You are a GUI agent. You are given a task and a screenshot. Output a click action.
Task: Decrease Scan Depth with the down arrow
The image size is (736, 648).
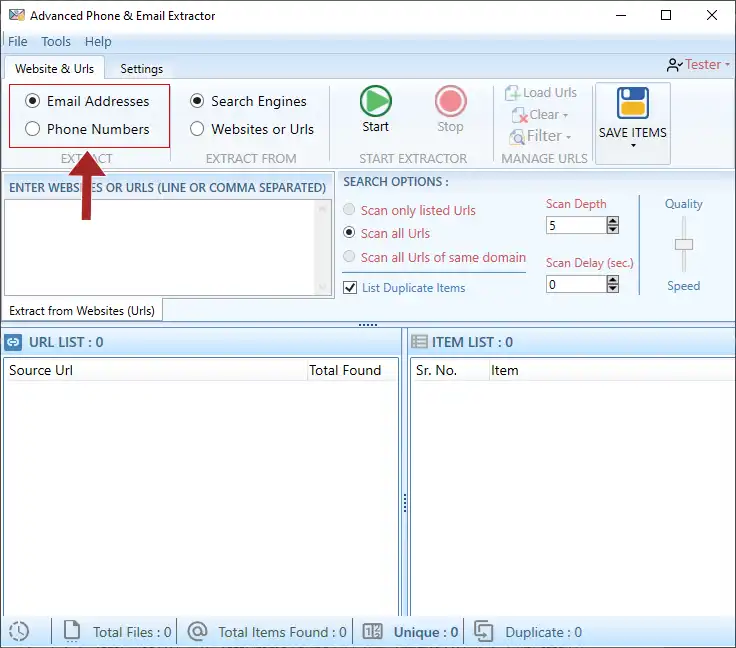613,229
